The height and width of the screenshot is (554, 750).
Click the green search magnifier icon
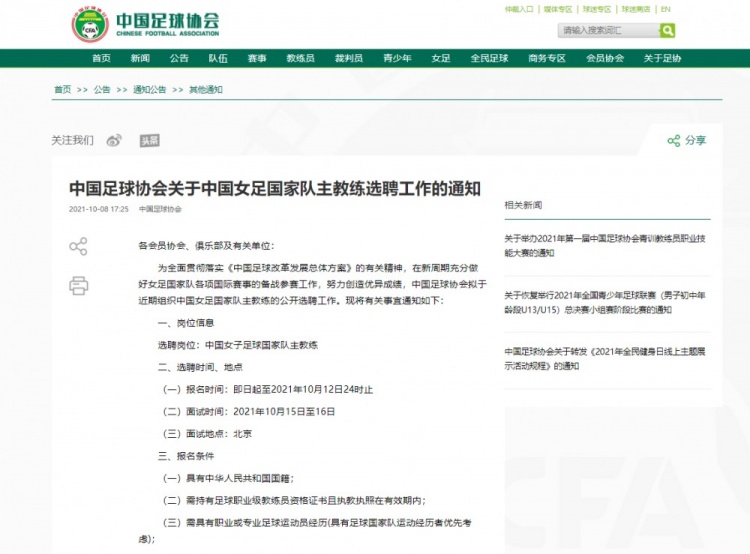point(667,31)
